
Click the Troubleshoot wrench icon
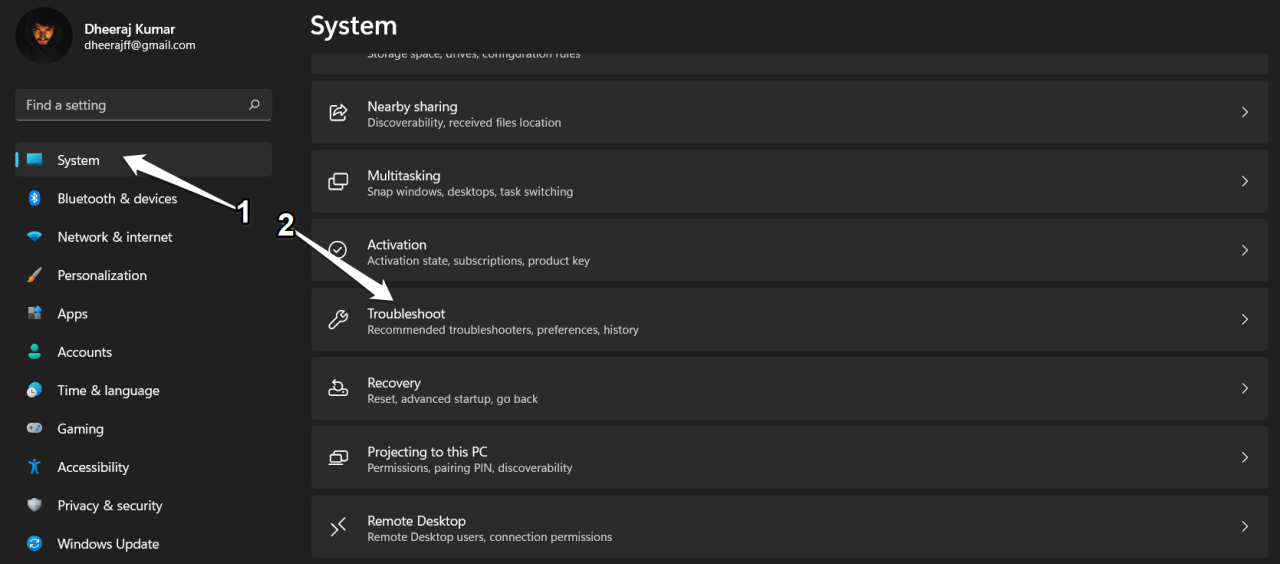pyautogui.click(x=339, y=320)
